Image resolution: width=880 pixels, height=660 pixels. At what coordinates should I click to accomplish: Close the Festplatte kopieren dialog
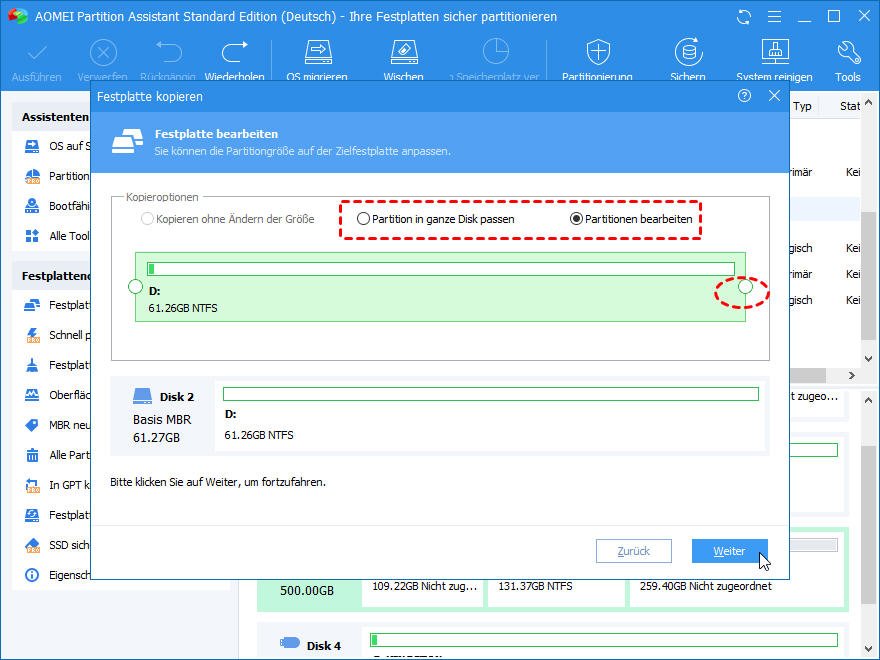pos(774,96)
